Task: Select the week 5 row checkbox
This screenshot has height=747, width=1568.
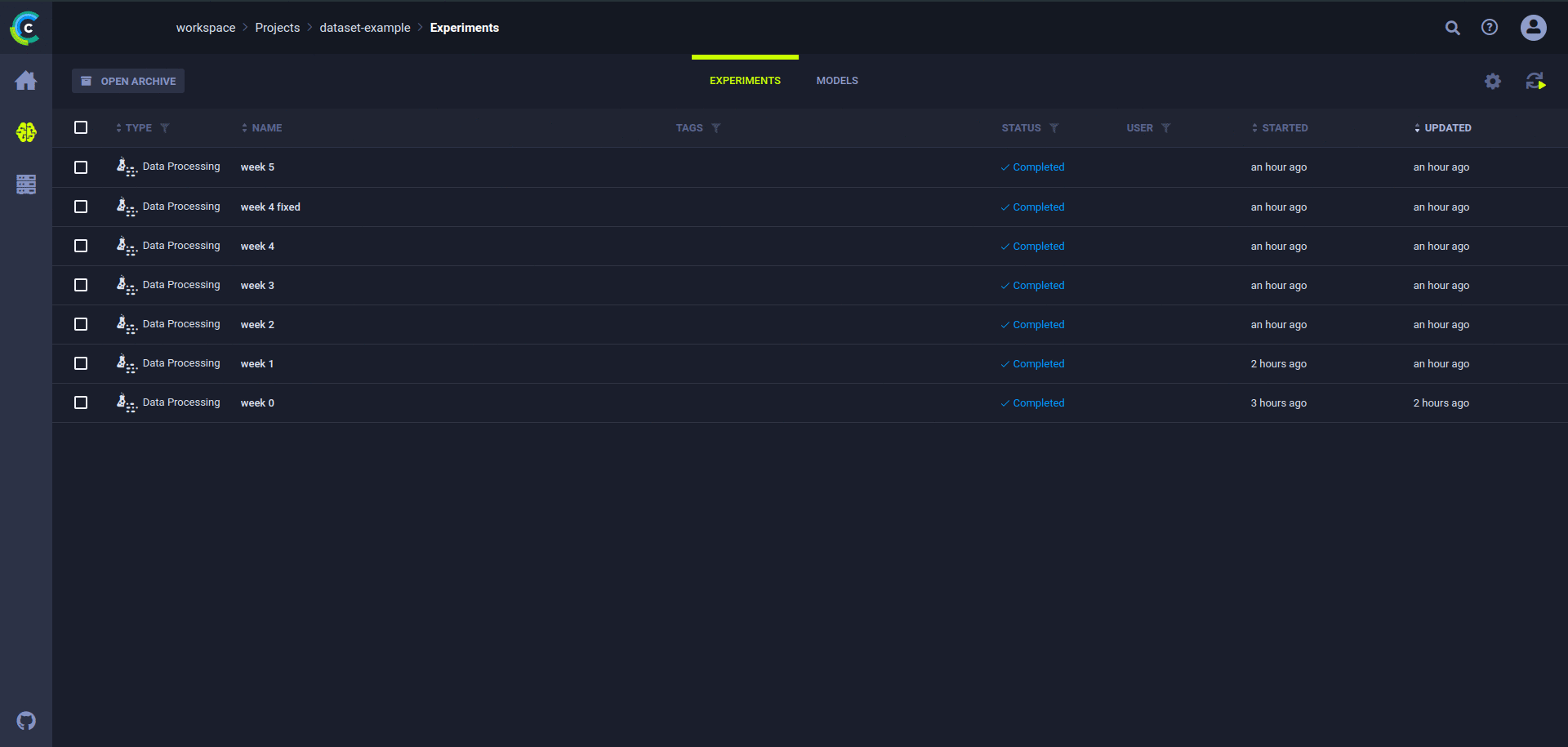Action: point(81,167)
